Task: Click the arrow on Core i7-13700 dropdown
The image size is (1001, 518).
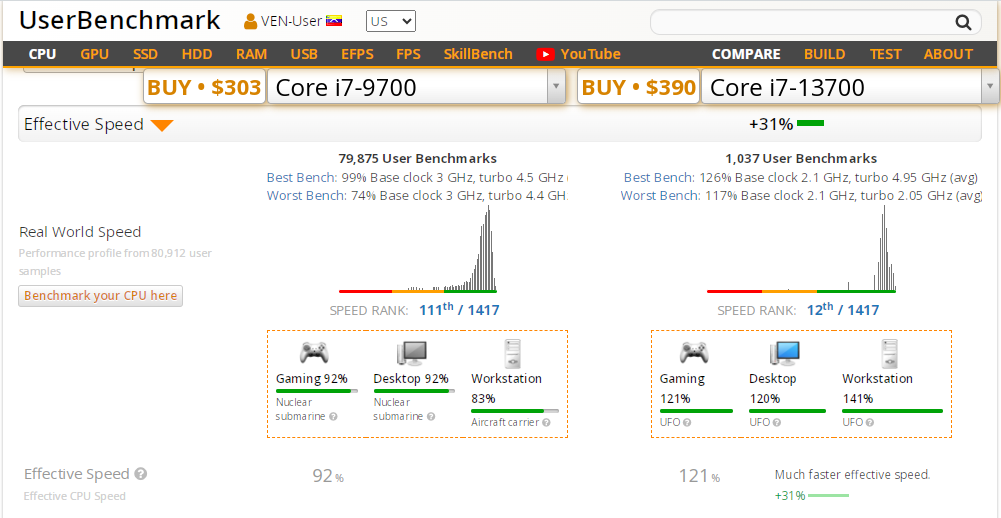Action: (x=991, y=87)
